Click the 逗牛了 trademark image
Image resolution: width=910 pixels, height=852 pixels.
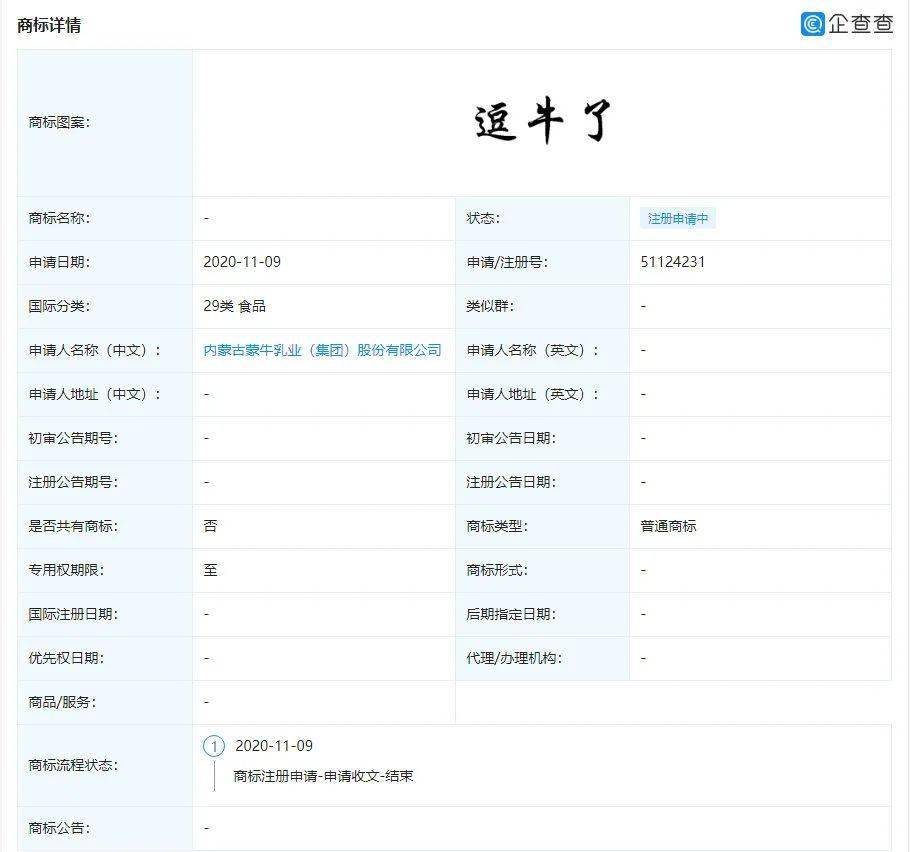click(542, 121)
